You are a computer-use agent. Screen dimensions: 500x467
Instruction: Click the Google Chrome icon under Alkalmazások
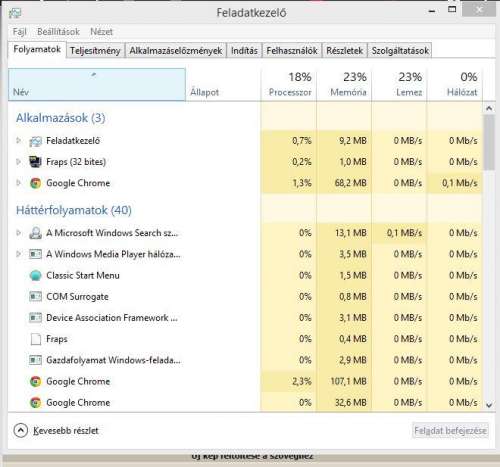click(35, 183)
